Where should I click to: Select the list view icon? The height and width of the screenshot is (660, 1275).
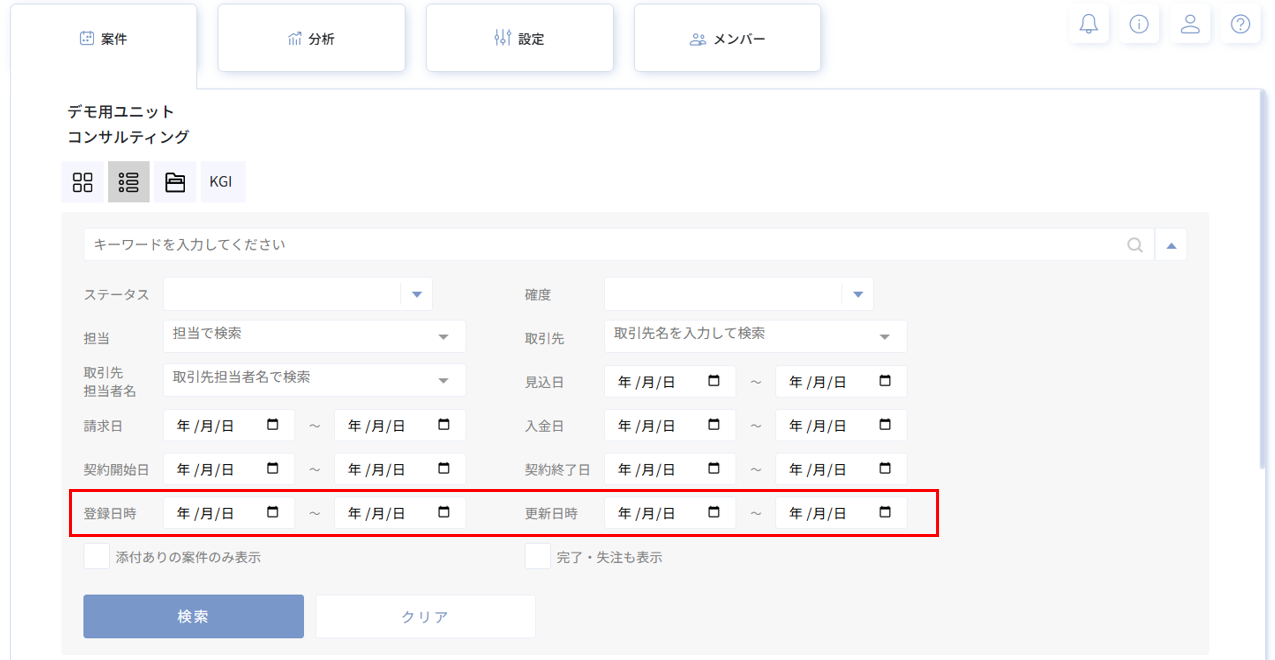(x=129, y=182)
